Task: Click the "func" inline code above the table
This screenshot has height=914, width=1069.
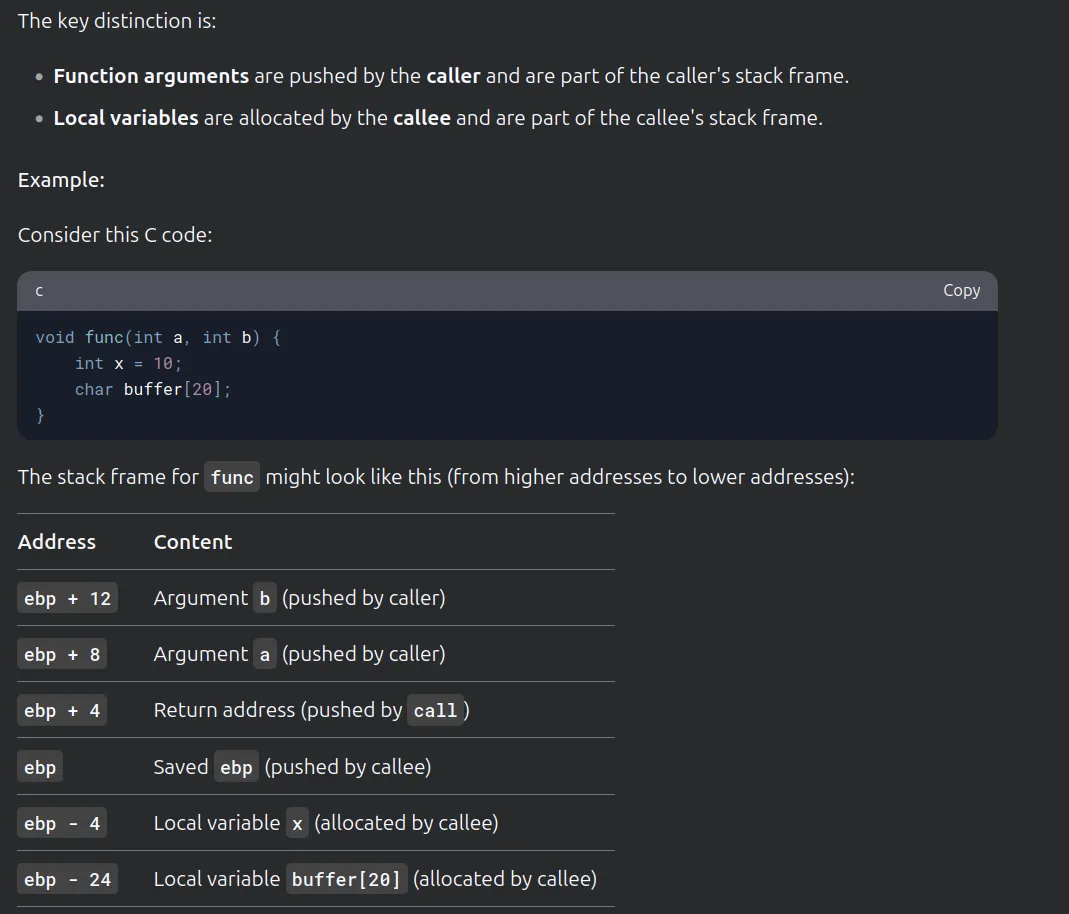Action: (x=232, y=477)
